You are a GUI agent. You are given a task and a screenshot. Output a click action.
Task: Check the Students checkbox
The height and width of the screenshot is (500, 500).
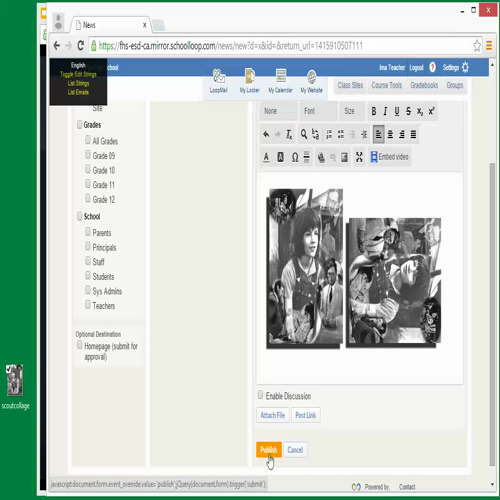point(88,275)
